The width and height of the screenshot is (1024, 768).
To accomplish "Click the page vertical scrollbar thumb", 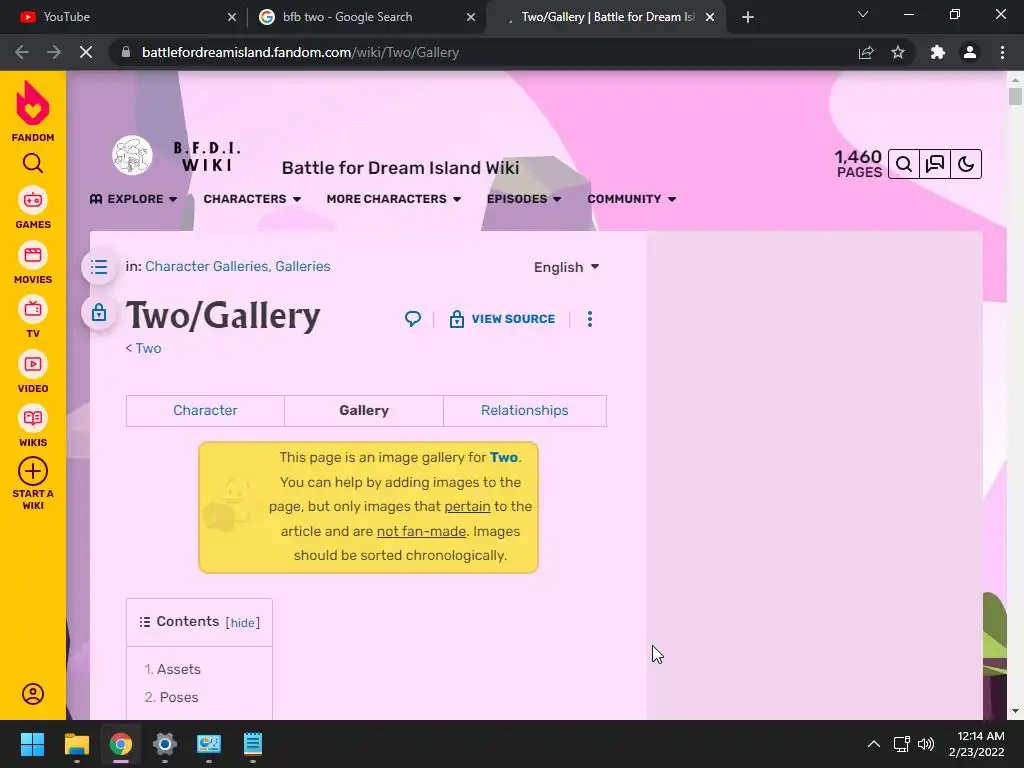I will point(1014,96).
